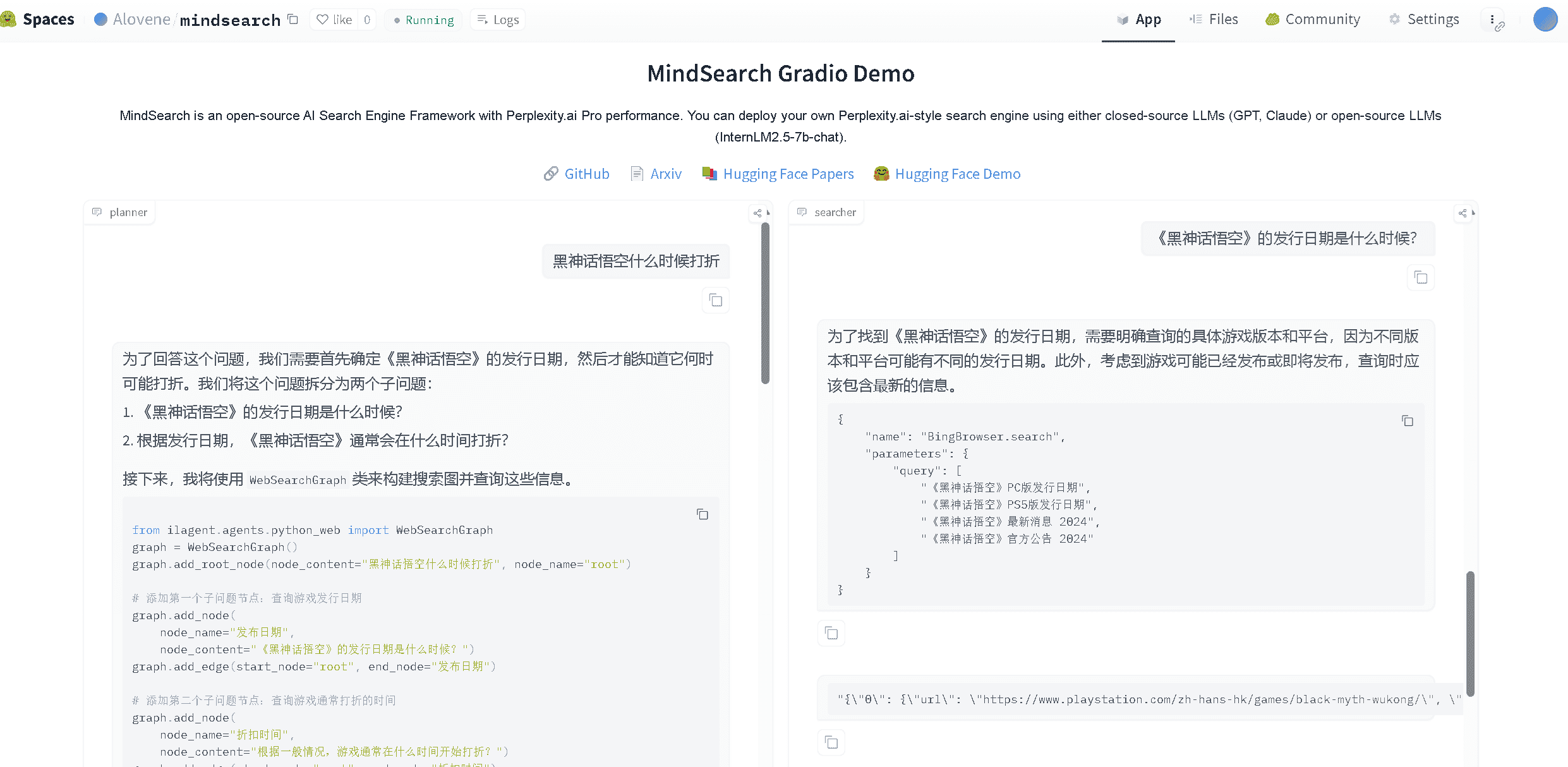The image size is (1568, 767).
Task: Click sub-question 2 about discount timing
Action: click(315, 440)
